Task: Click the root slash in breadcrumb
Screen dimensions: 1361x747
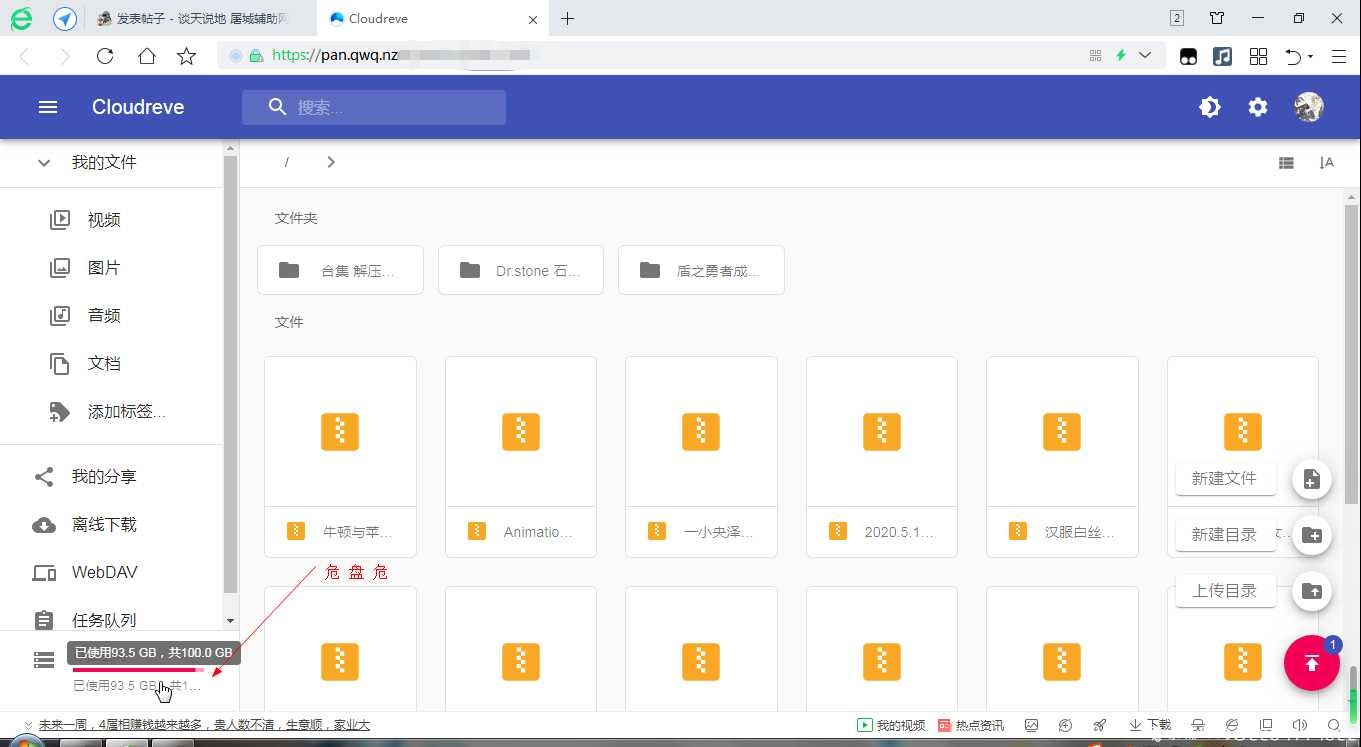Action: coord(287,162)
